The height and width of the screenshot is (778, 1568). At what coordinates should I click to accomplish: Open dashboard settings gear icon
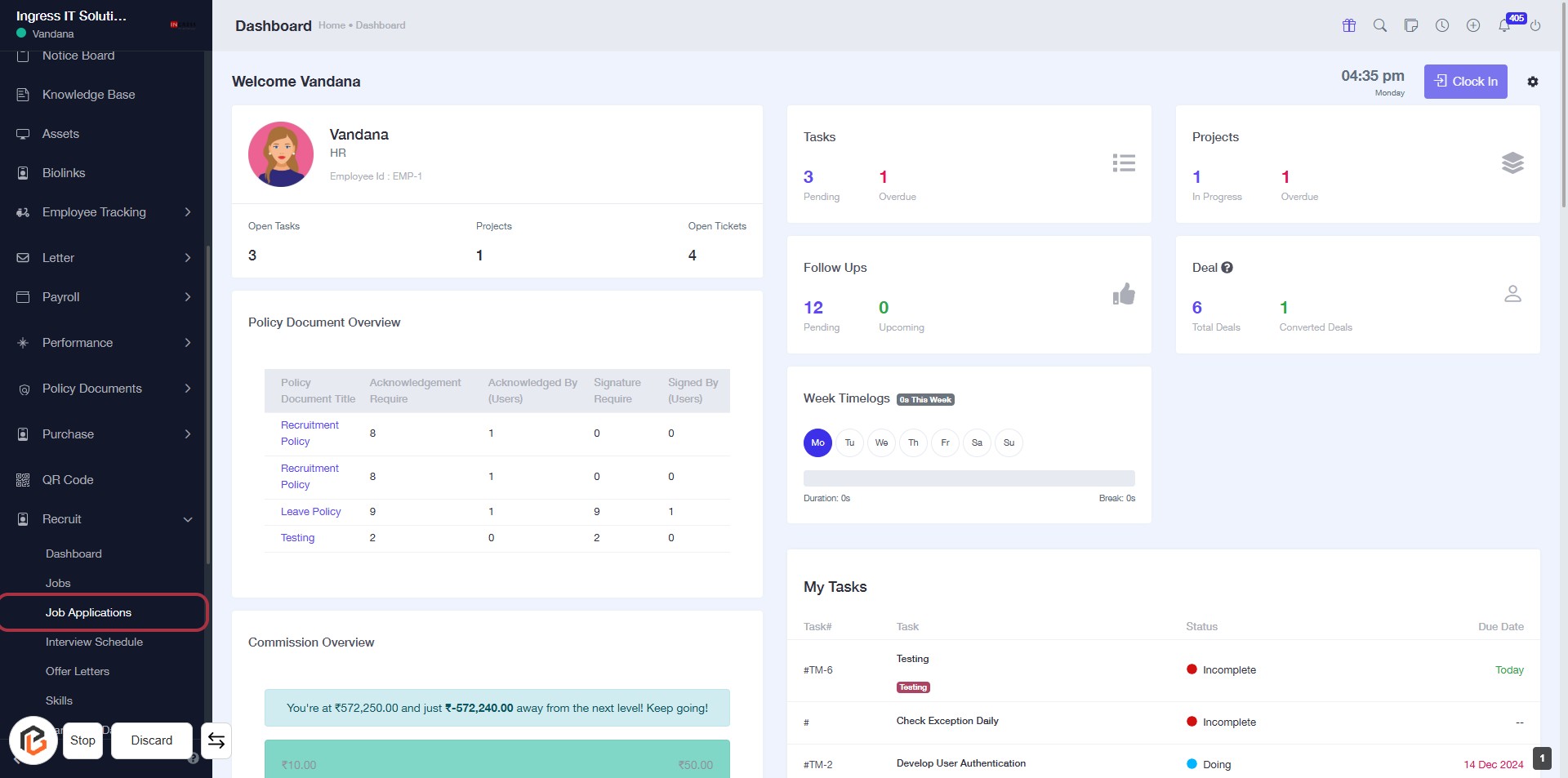coord(1533,82)
